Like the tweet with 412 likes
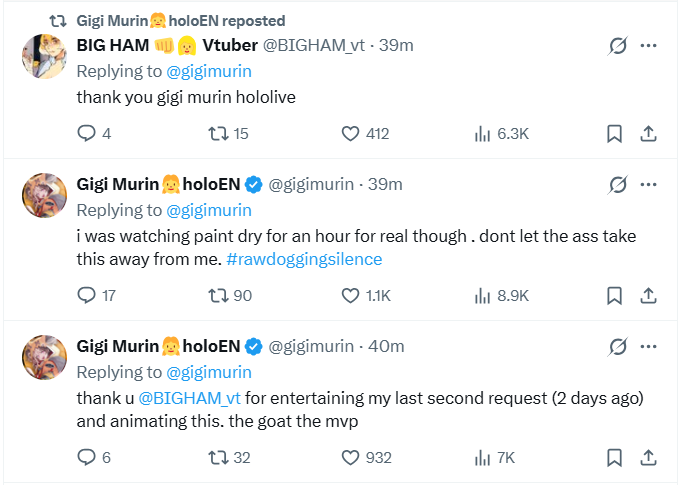This screenshot has height=485, width=679. [350, 133]
